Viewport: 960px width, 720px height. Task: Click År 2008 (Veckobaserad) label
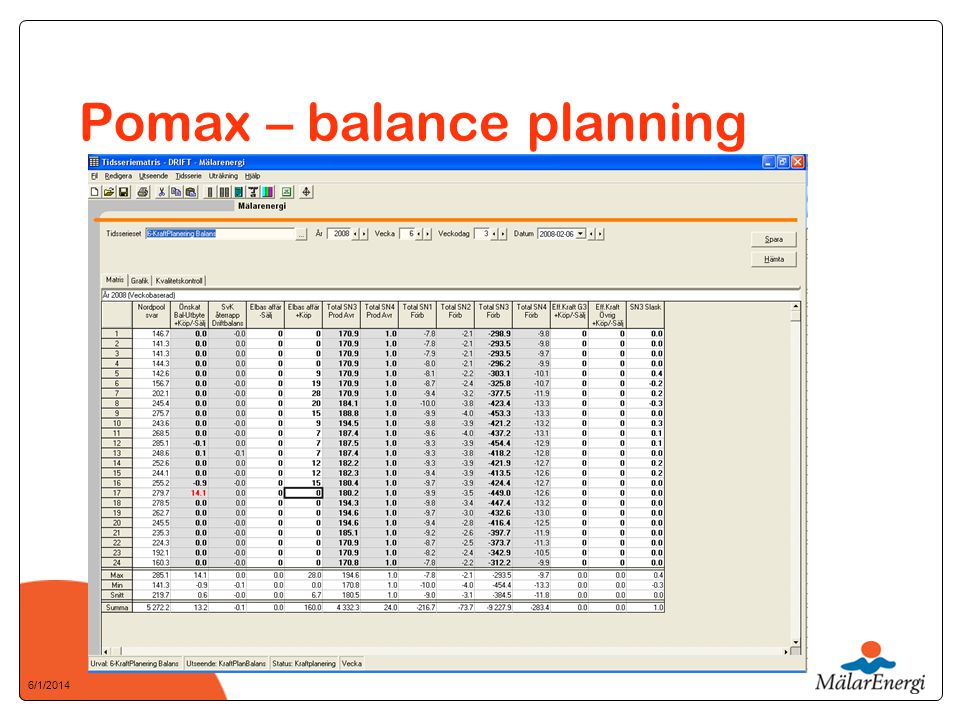tap(139, 295)
